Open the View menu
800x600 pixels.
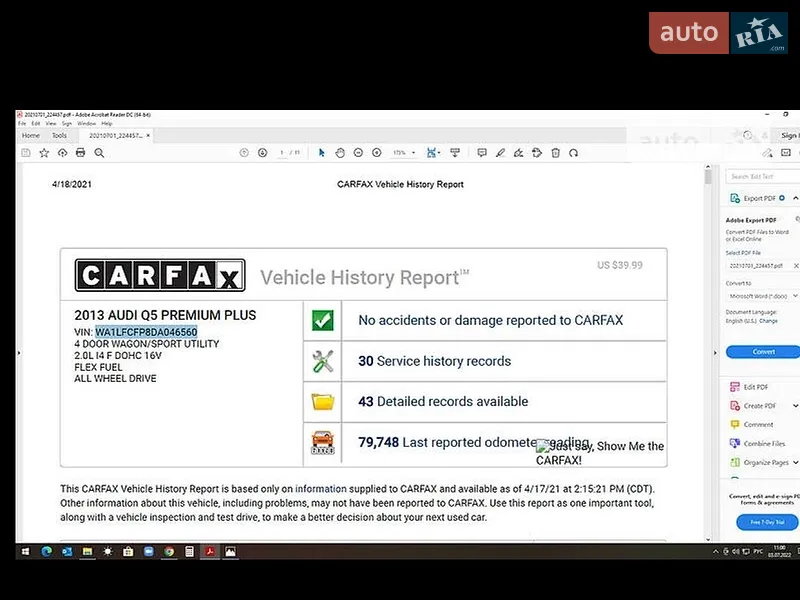pyautogui.click(x=51, y=123)
